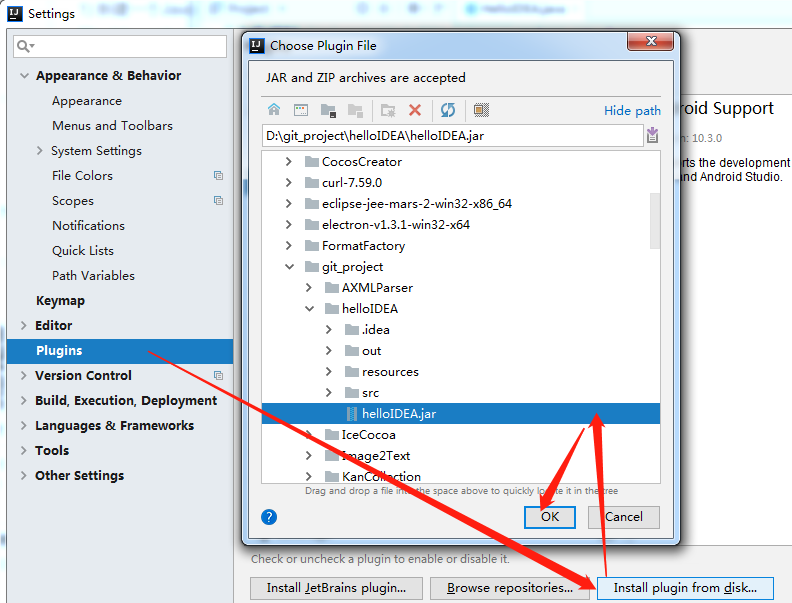Viewport: 792px width, 603px height.
Task: Create new folder icon in chooser toolbar
Action: (x=388, y=110)
